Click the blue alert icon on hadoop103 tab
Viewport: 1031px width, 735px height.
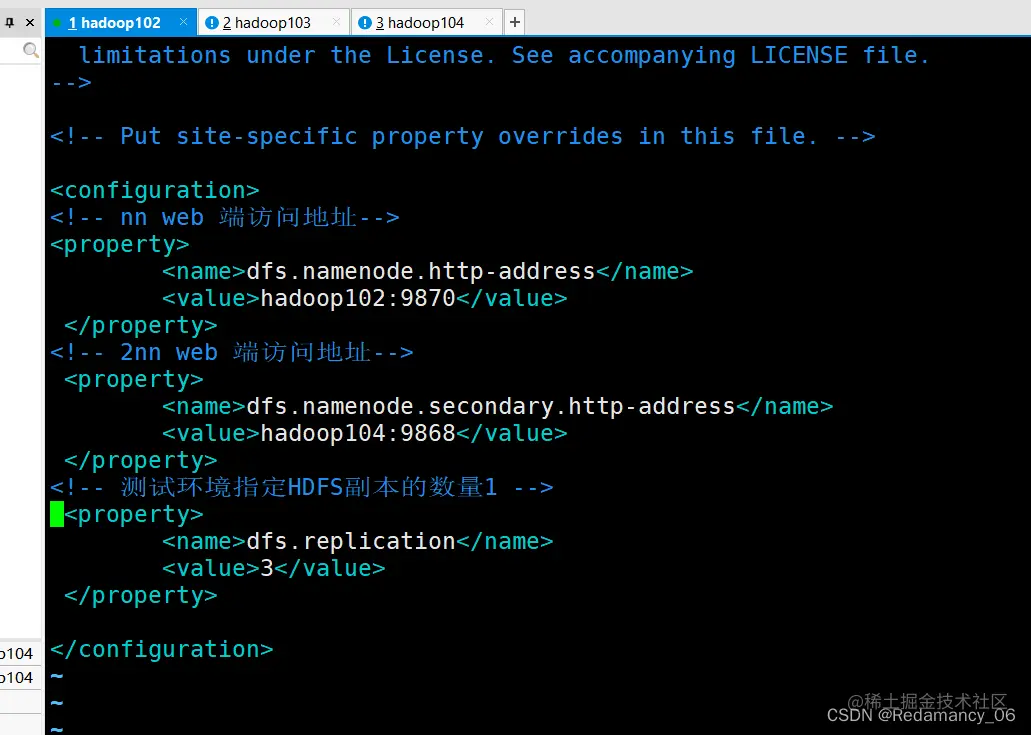click(212, 23)
